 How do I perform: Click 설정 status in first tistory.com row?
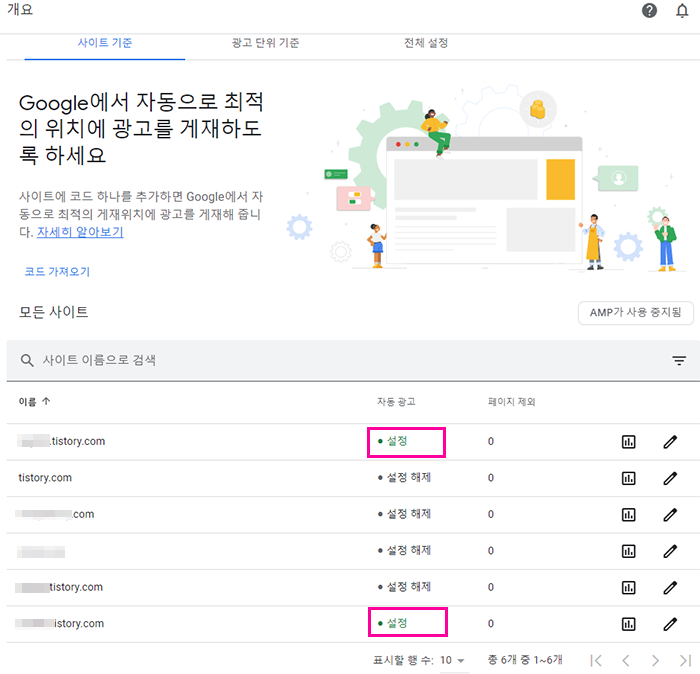tap(393, 441)
